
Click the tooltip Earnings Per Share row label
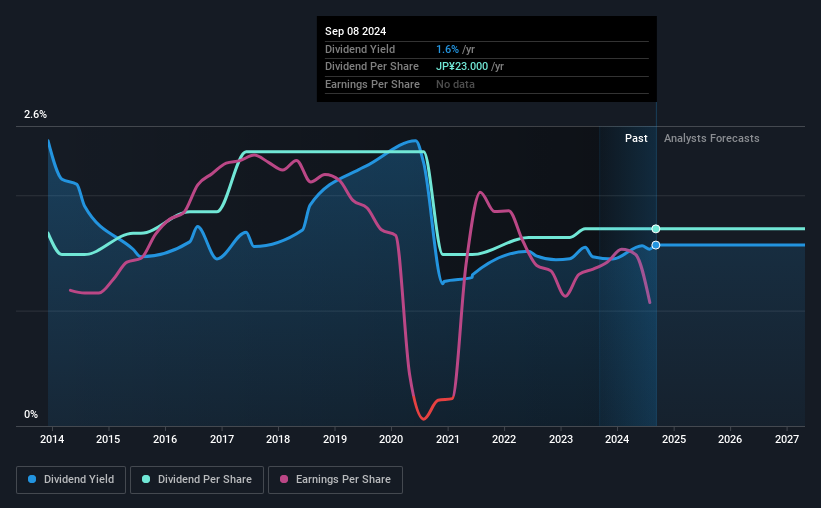tap(372, 84)
